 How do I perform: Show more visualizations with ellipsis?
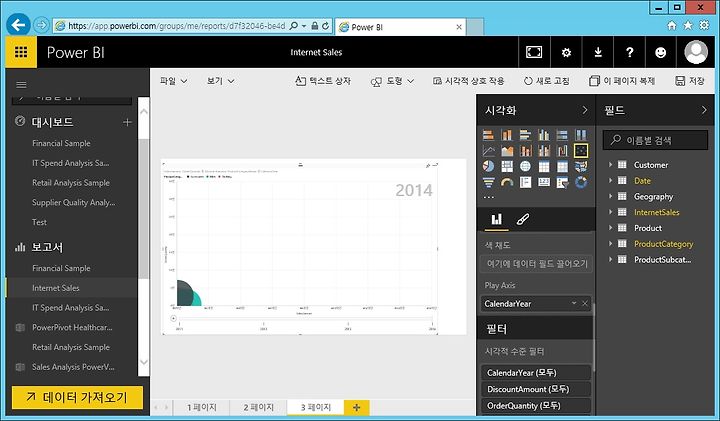click(489, 197)
